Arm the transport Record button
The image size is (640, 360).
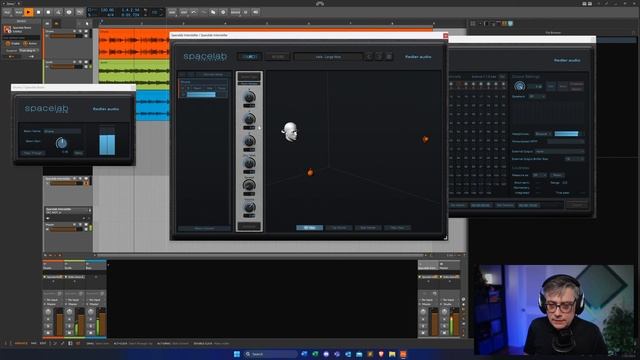click(48, 12)
